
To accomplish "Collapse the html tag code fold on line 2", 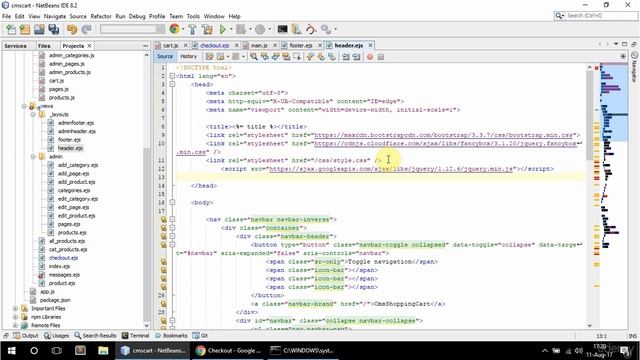I will 172,76.
